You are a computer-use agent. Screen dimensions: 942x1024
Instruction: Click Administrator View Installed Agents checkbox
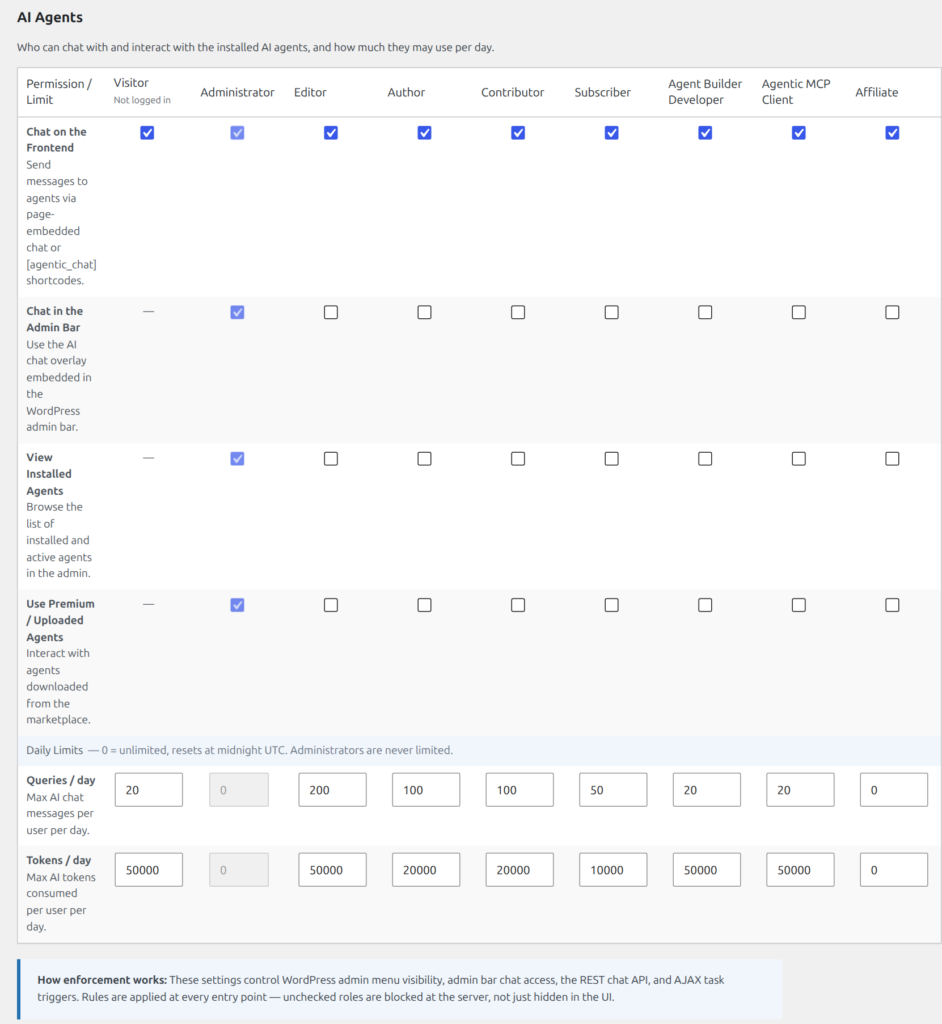click(237, 458)
